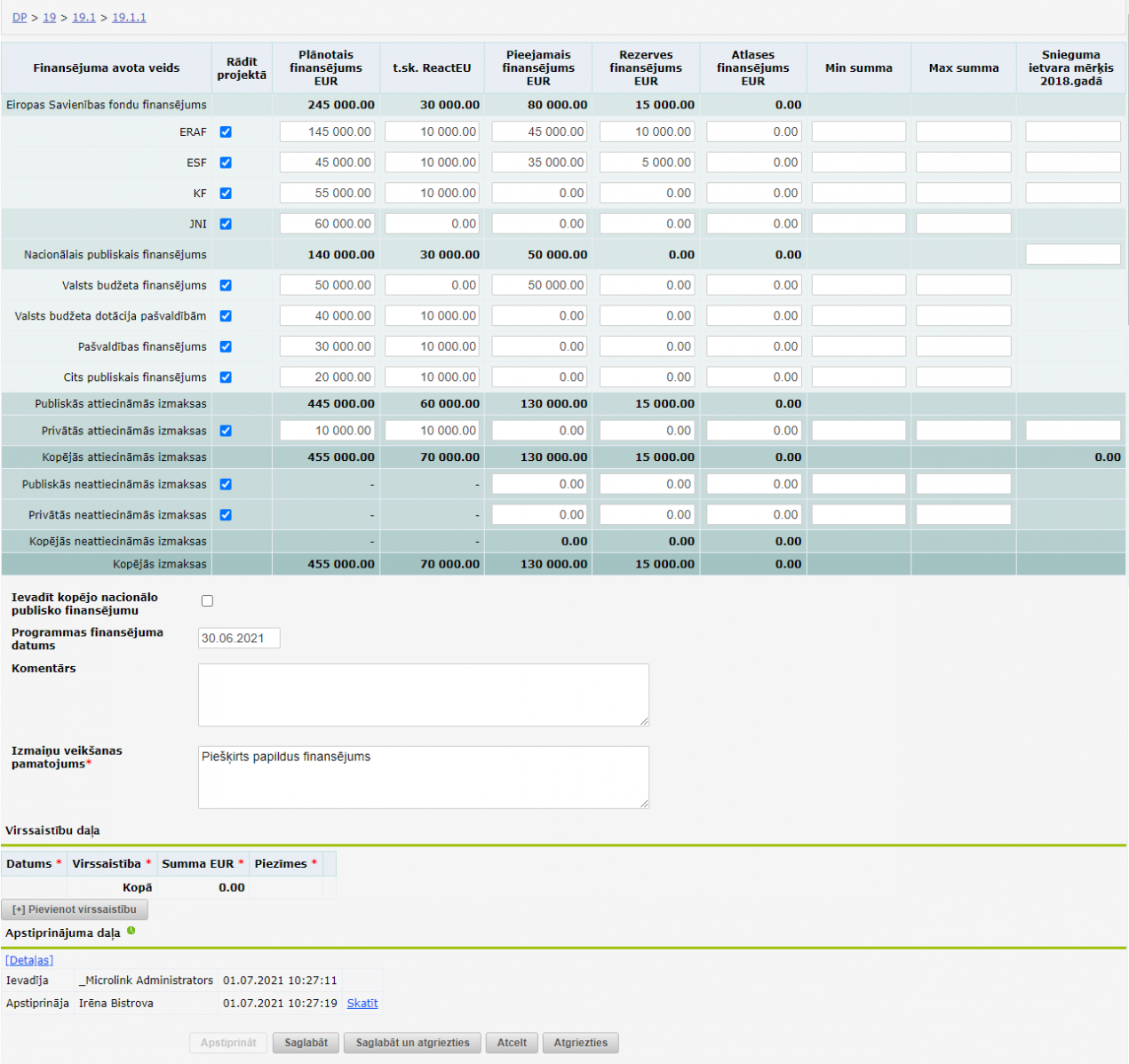Uncheck the JNI row checkbox
The width and height of the screenshot is (1129, 1064).
(226, 224)
